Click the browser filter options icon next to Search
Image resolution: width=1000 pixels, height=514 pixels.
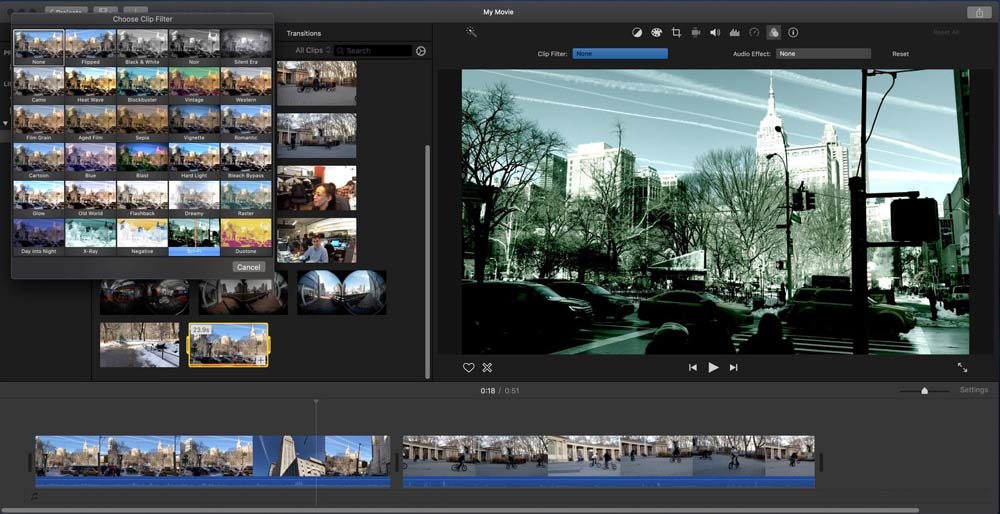tap(421, 51)
